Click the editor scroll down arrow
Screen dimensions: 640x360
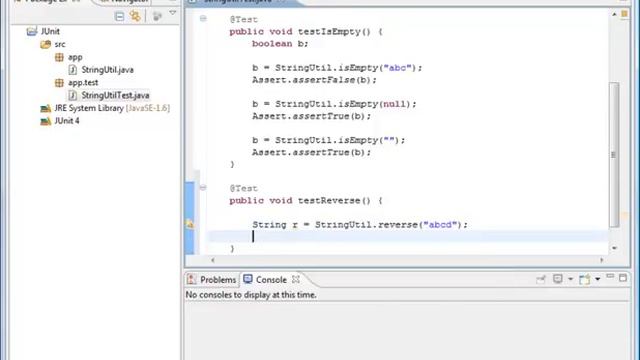coord(614,248)
